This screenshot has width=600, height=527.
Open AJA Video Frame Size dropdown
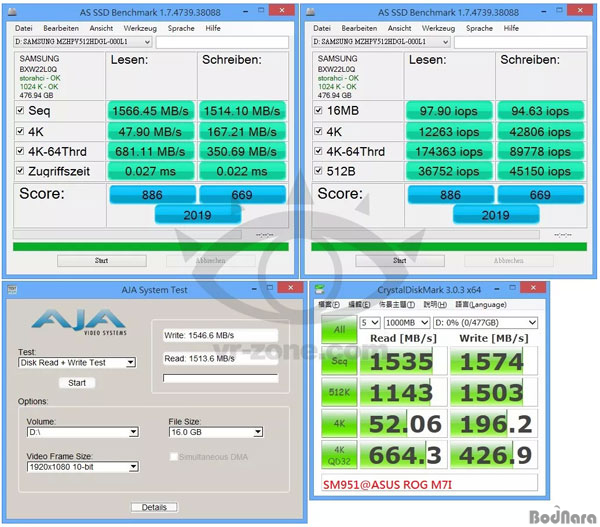[83, 467]
